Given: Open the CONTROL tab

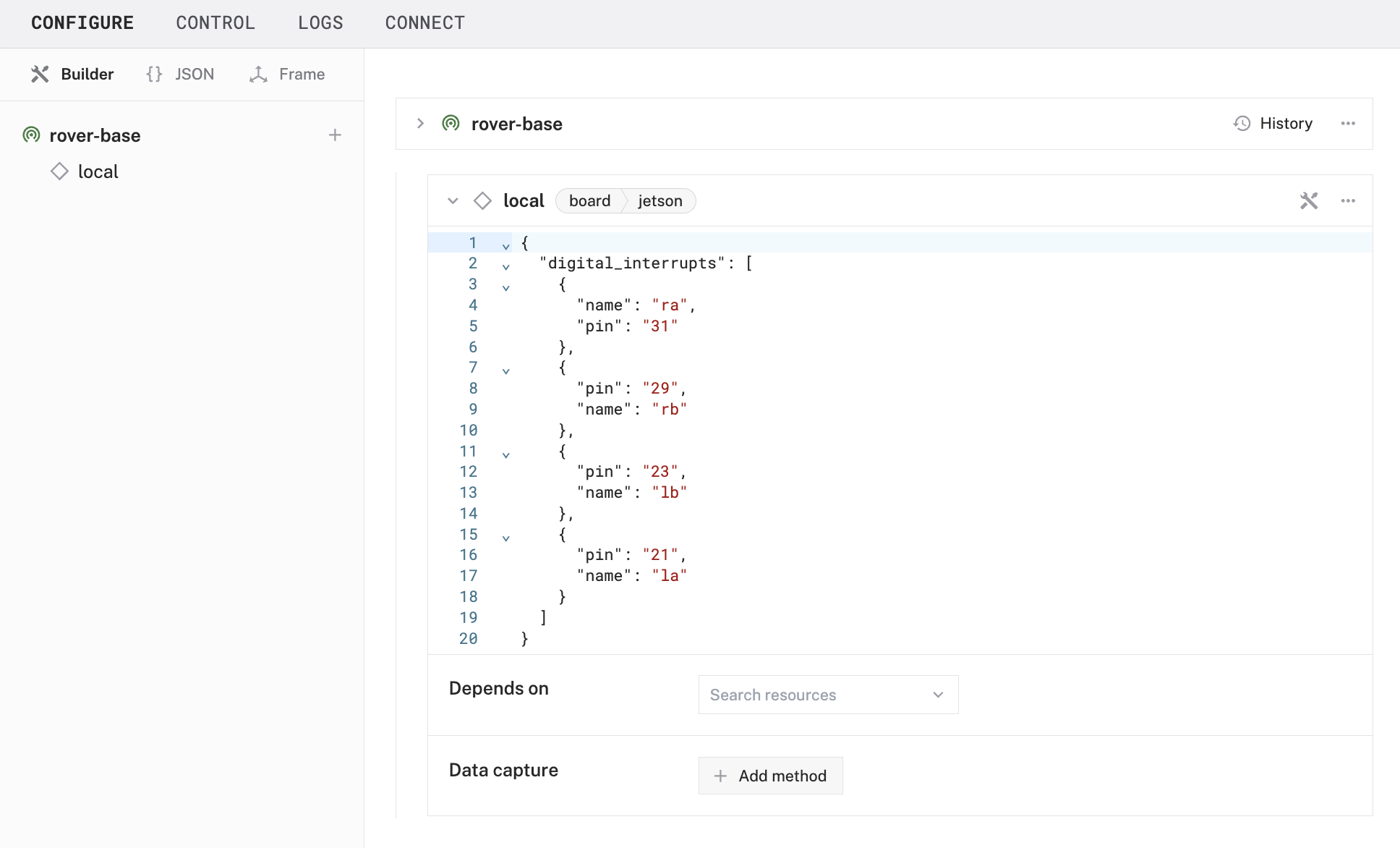Looking at the screenshot, I should (x=215, y=23).
